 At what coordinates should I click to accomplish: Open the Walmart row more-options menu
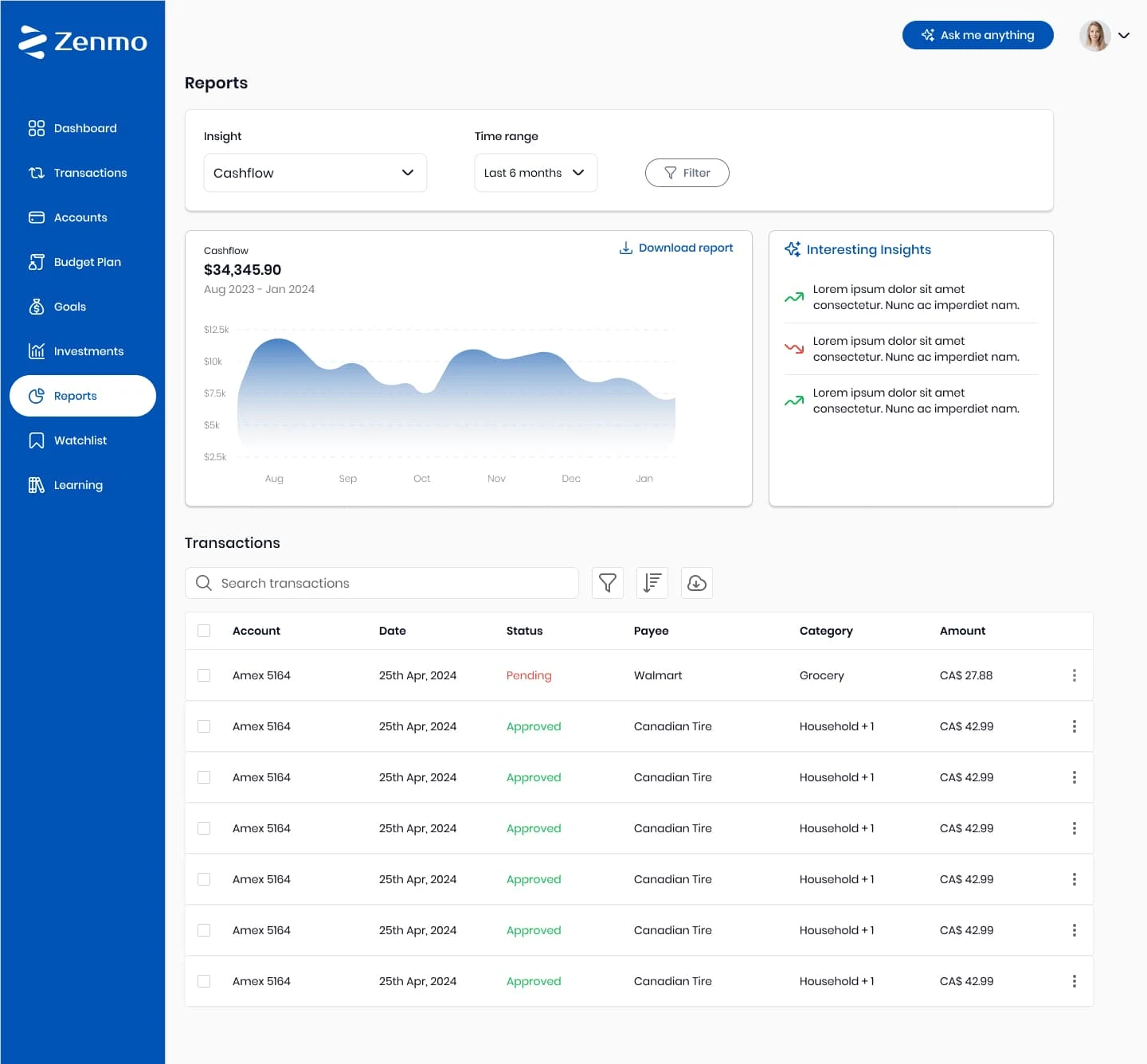point(1075,675)
